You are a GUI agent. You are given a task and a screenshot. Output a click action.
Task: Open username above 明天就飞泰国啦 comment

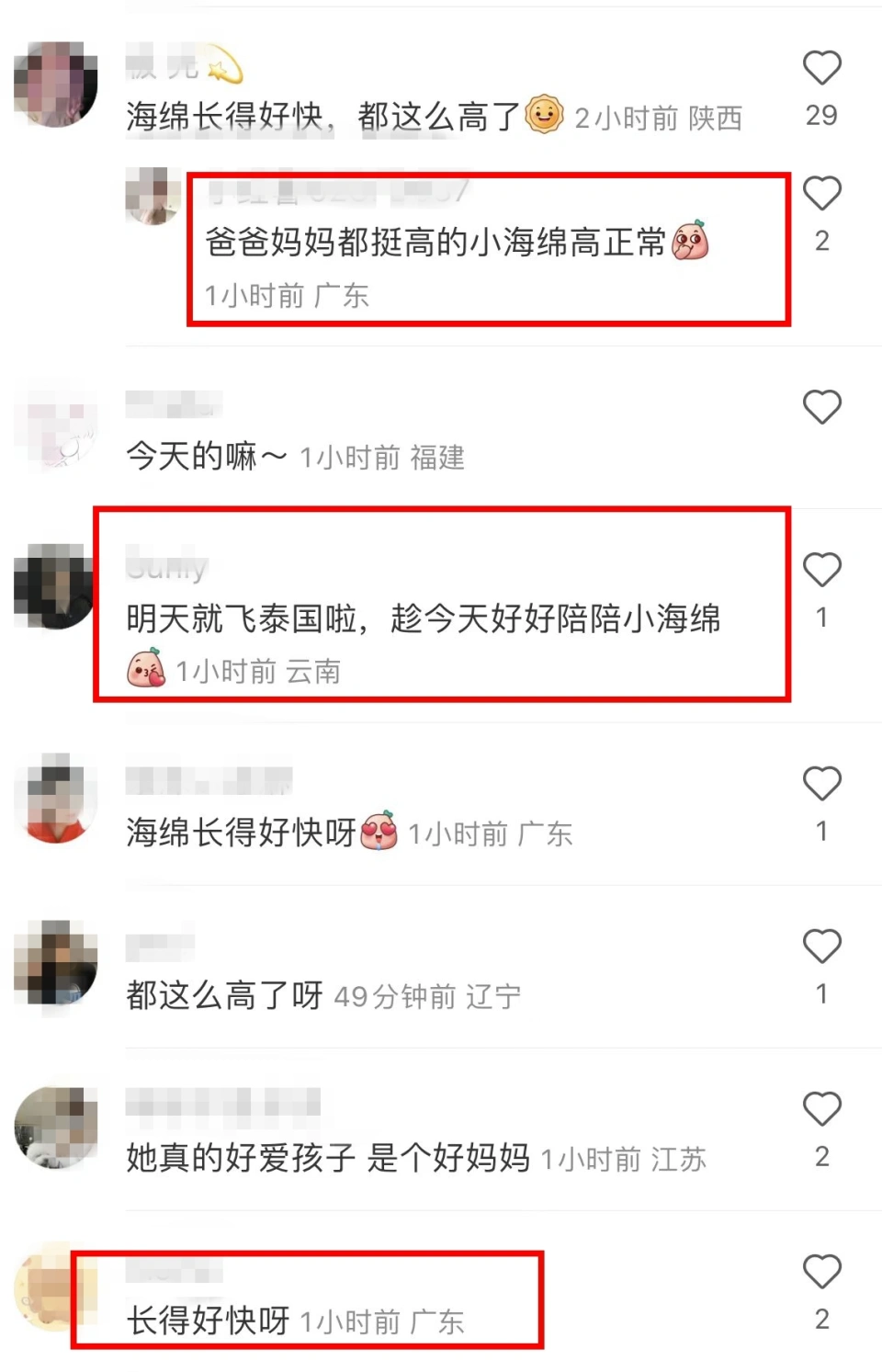[167, 567]
